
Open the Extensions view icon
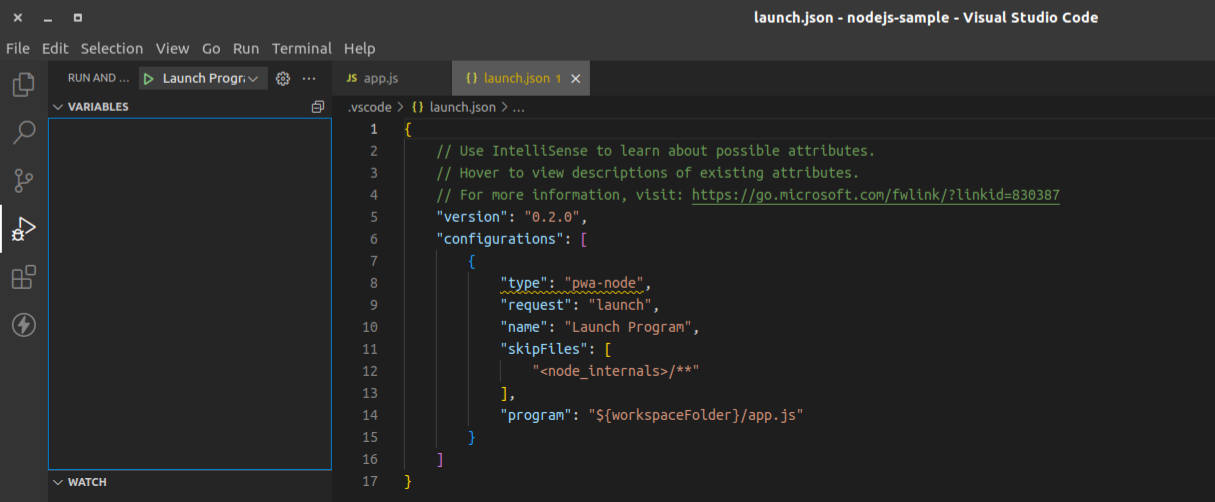click(x=23, y=277)
